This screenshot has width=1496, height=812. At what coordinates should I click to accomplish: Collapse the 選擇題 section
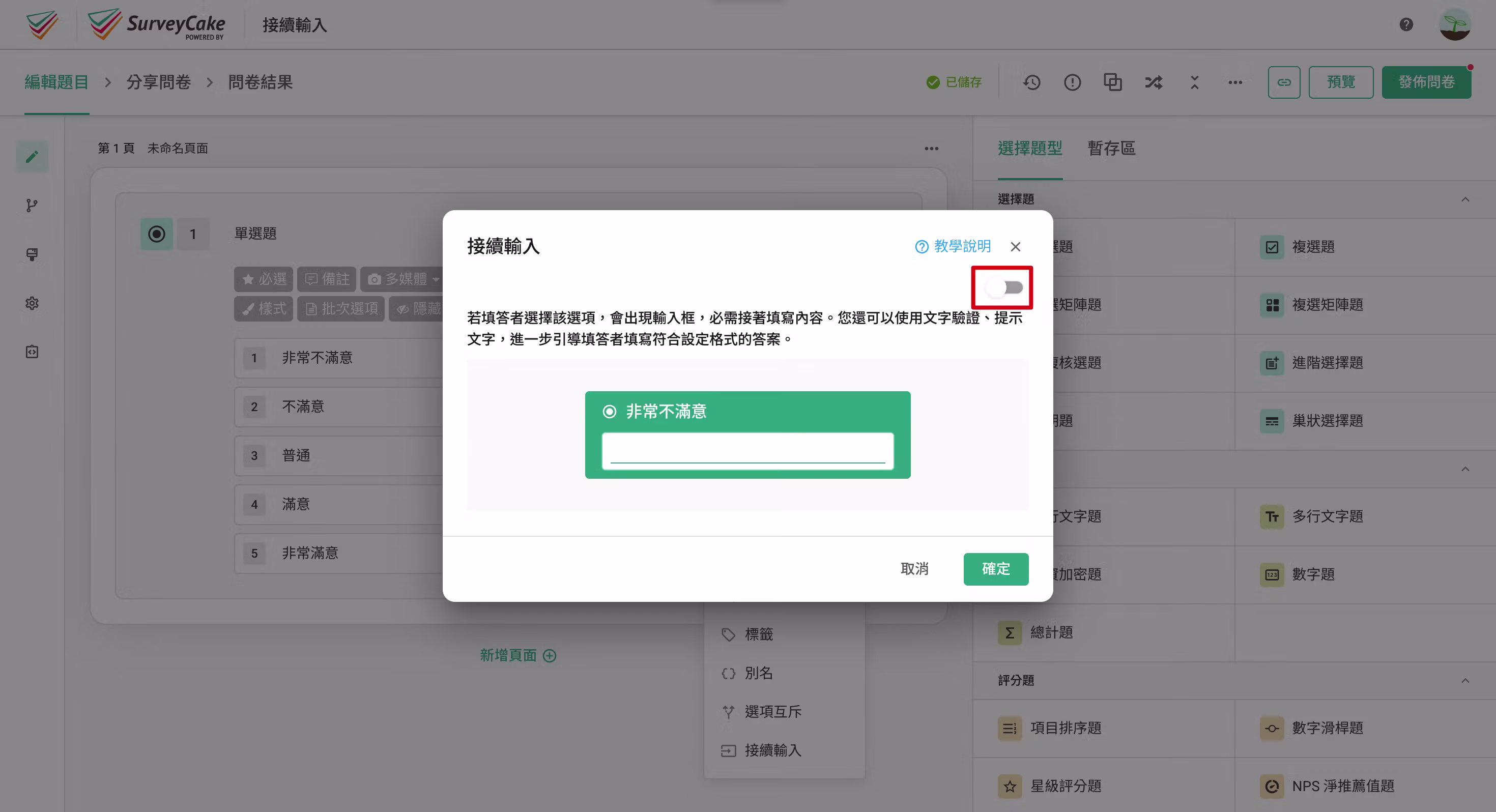(x=1464, y=199)
